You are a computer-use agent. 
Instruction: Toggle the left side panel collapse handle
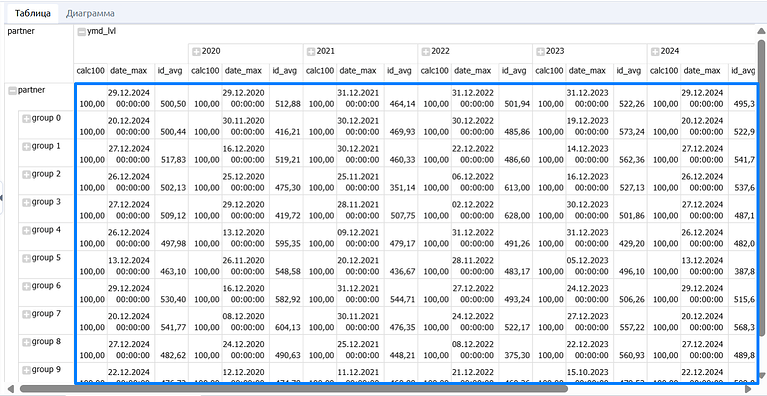coord(1,198)
